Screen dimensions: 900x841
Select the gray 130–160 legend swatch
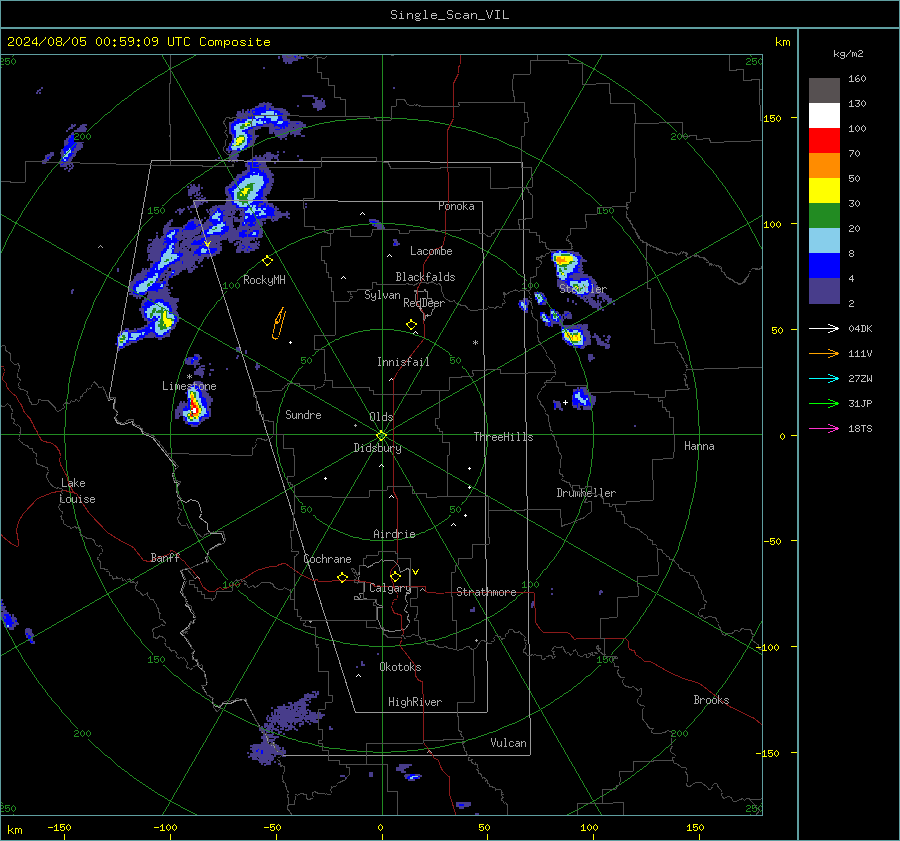(824, 90)
